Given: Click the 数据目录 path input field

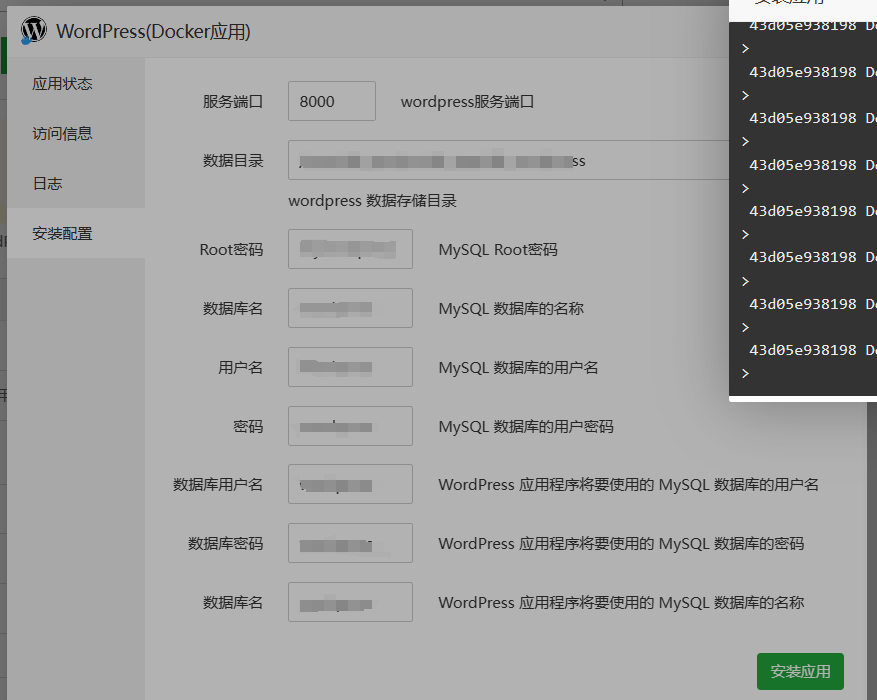Looking at the screenshot, I should coord(508,160).
